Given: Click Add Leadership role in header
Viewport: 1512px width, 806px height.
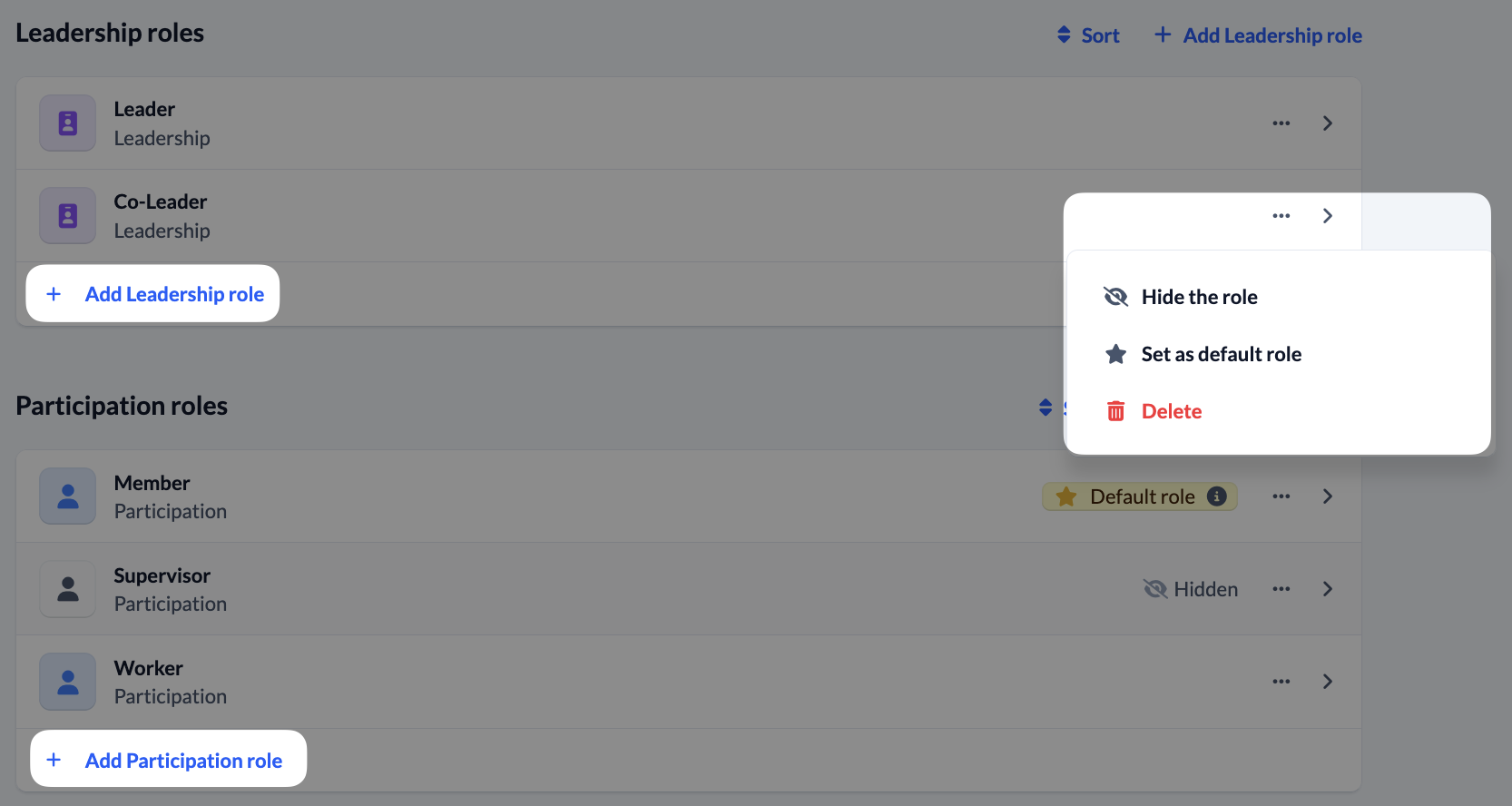Looking at the screenshot, I should coord(1259,35).
